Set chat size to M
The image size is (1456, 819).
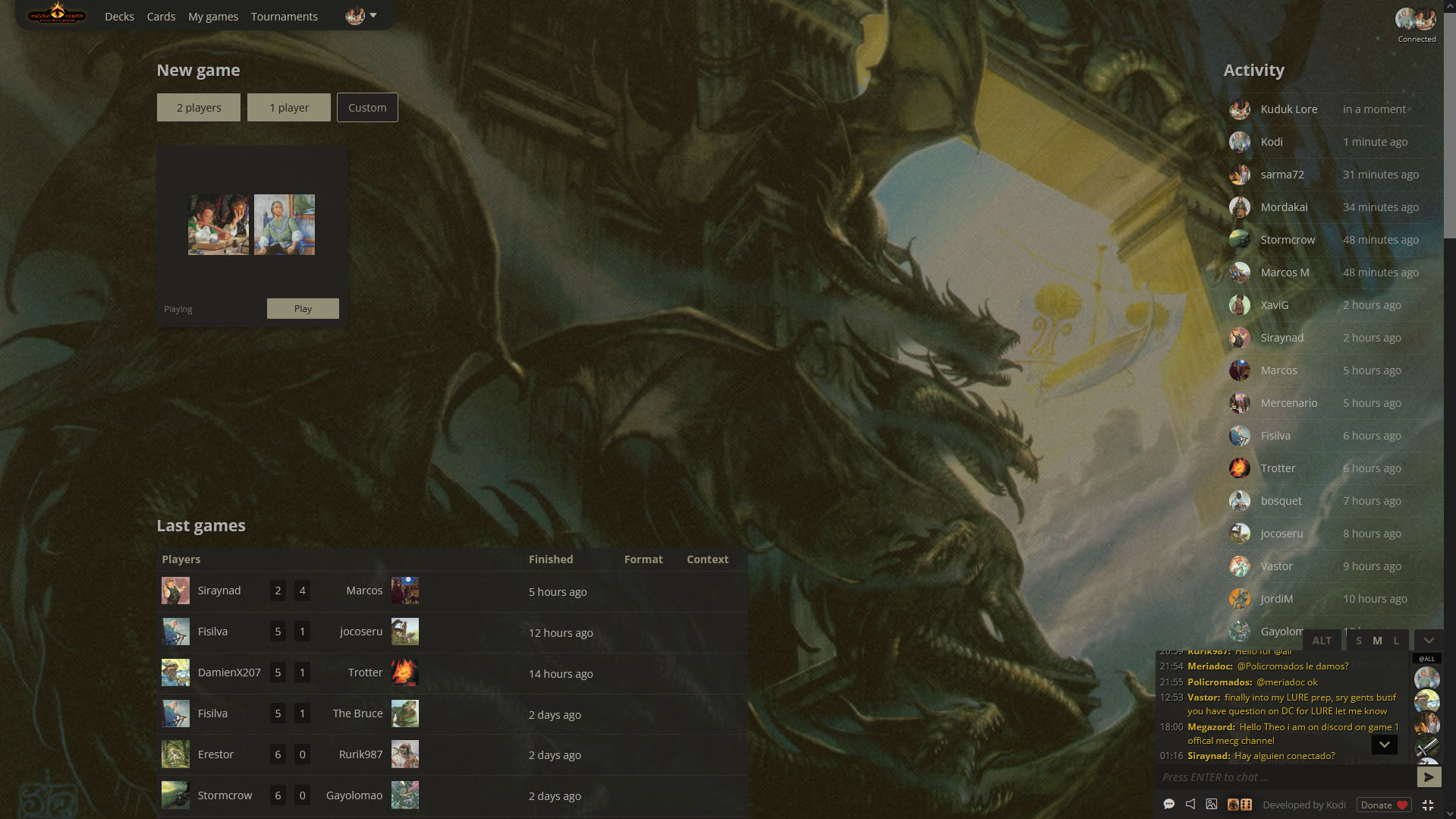coord(1377,641)
